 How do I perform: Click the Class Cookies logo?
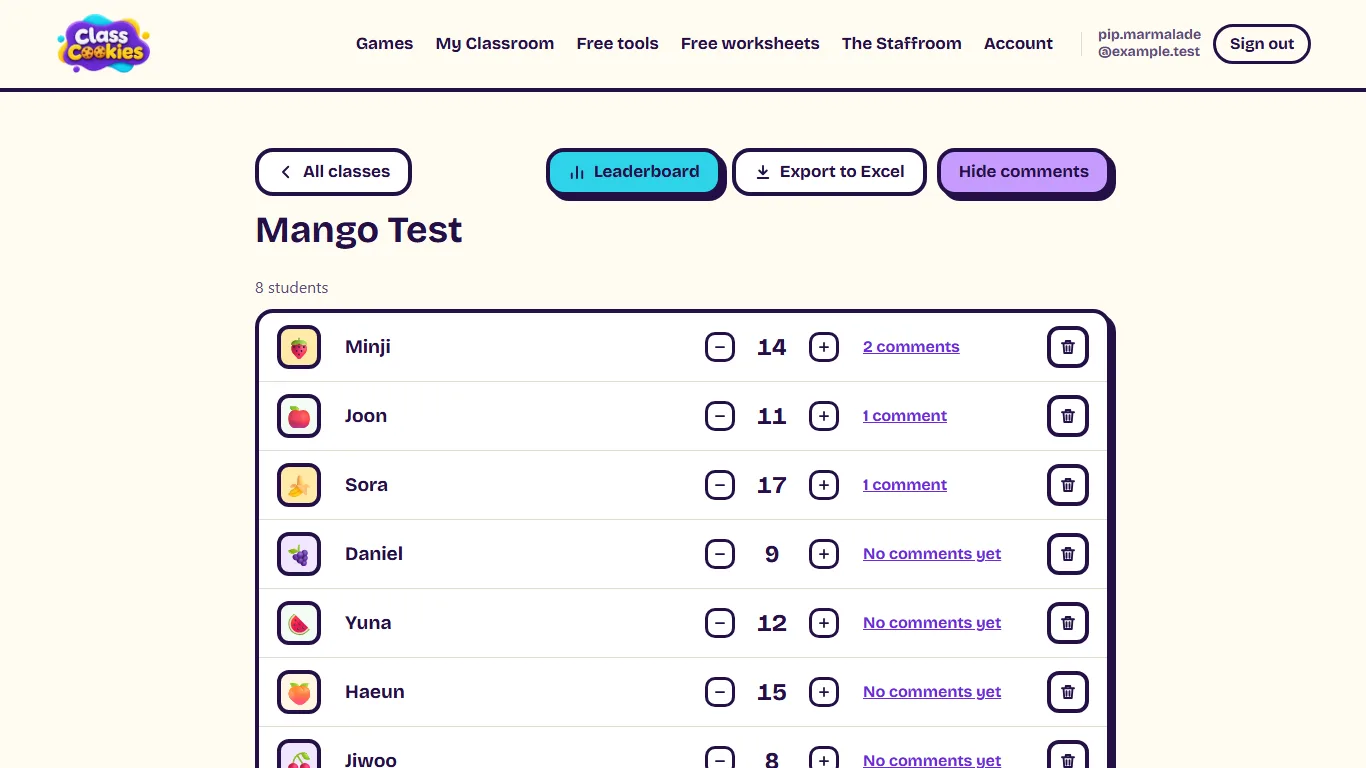point(104,43)
